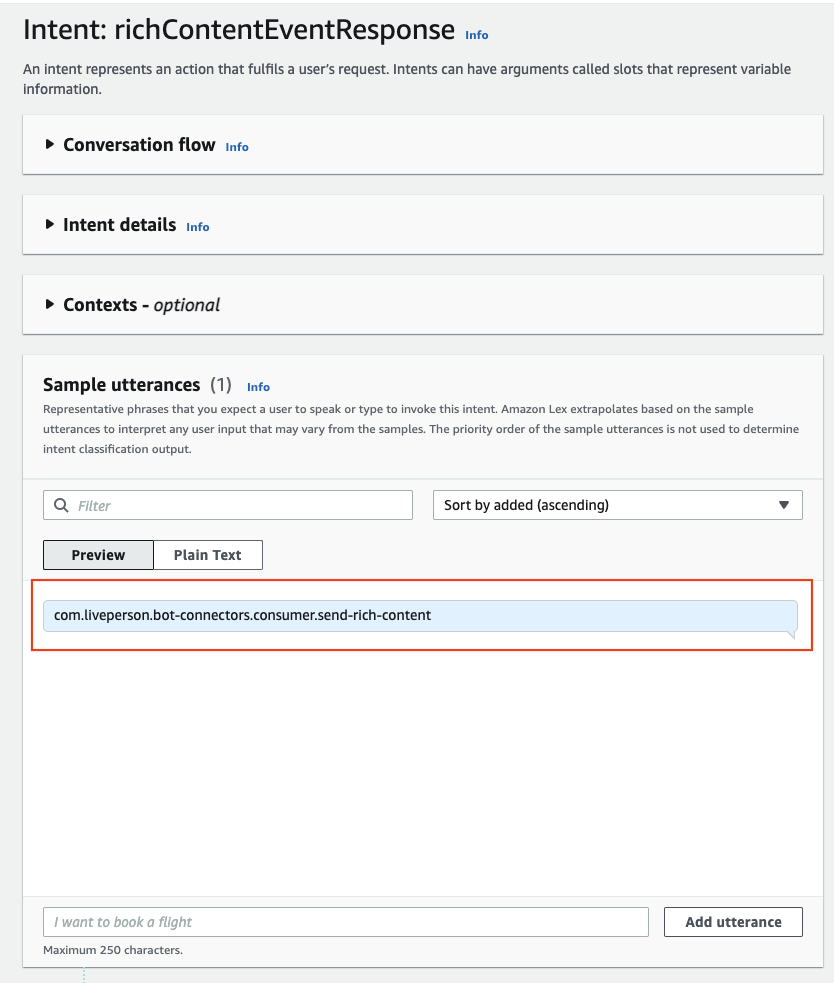Open Info link beside Conversation flow
Viewport: 834px width, 983px height.
(x=237, y=147)
